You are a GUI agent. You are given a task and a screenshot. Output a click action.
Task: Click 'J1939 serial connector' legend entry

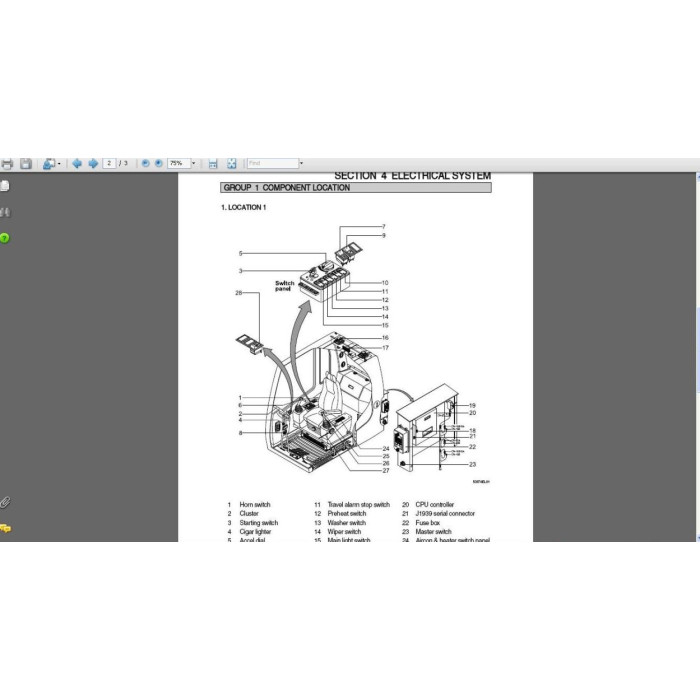coord(445,513)
